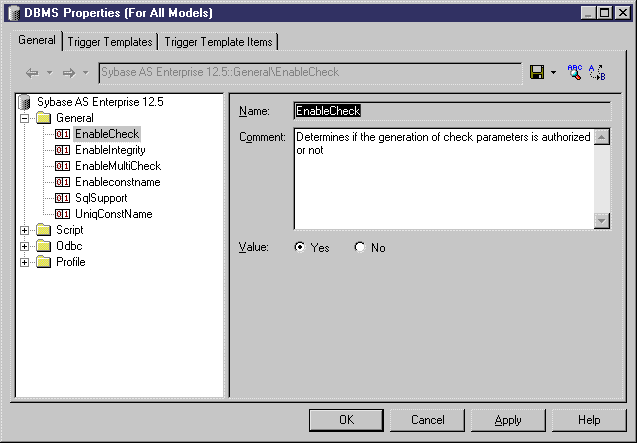Image resolution: width=637 pixels, height=443 pixels.
Task: Select the Yes radio button
Action: (x=300, y=247)
